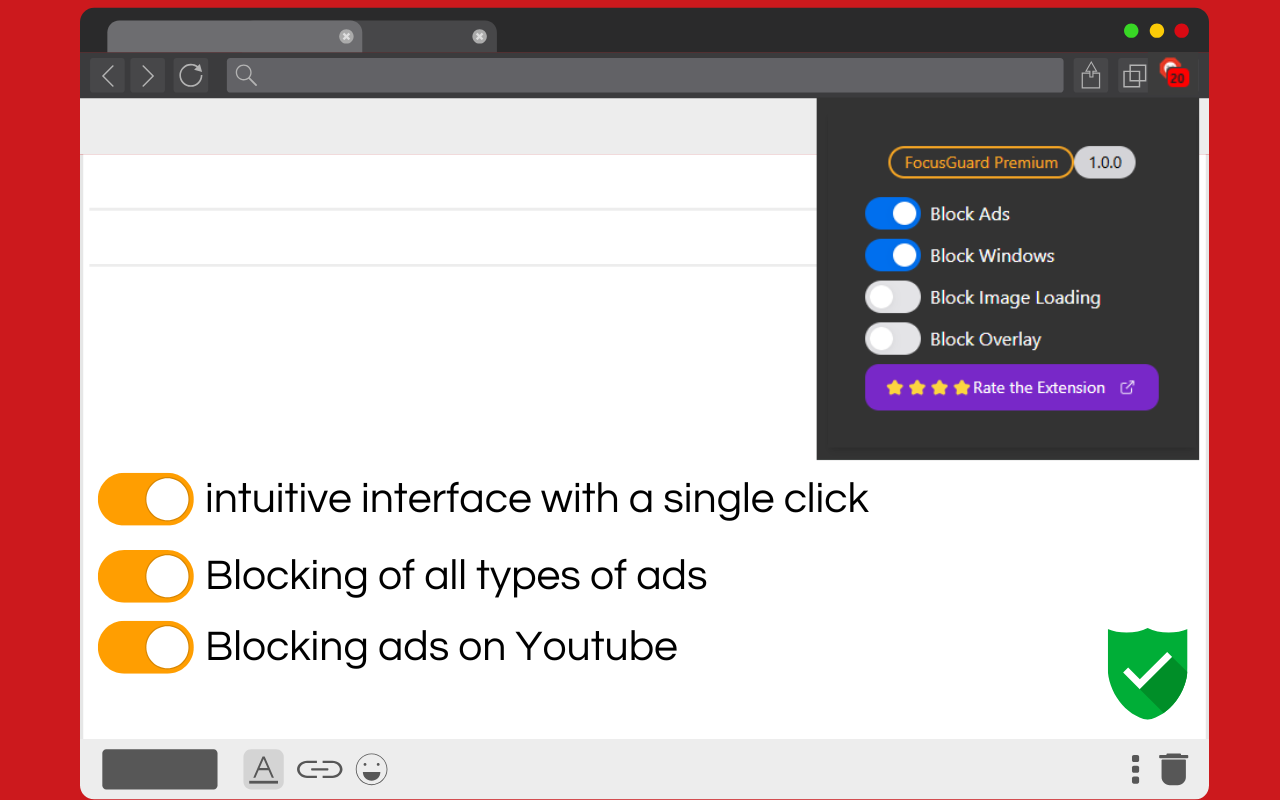Image resolution: width=1280 pixels, height=800 pixels.
Task: Toggle off Blocking ads on Youtube
Action: 145,647
